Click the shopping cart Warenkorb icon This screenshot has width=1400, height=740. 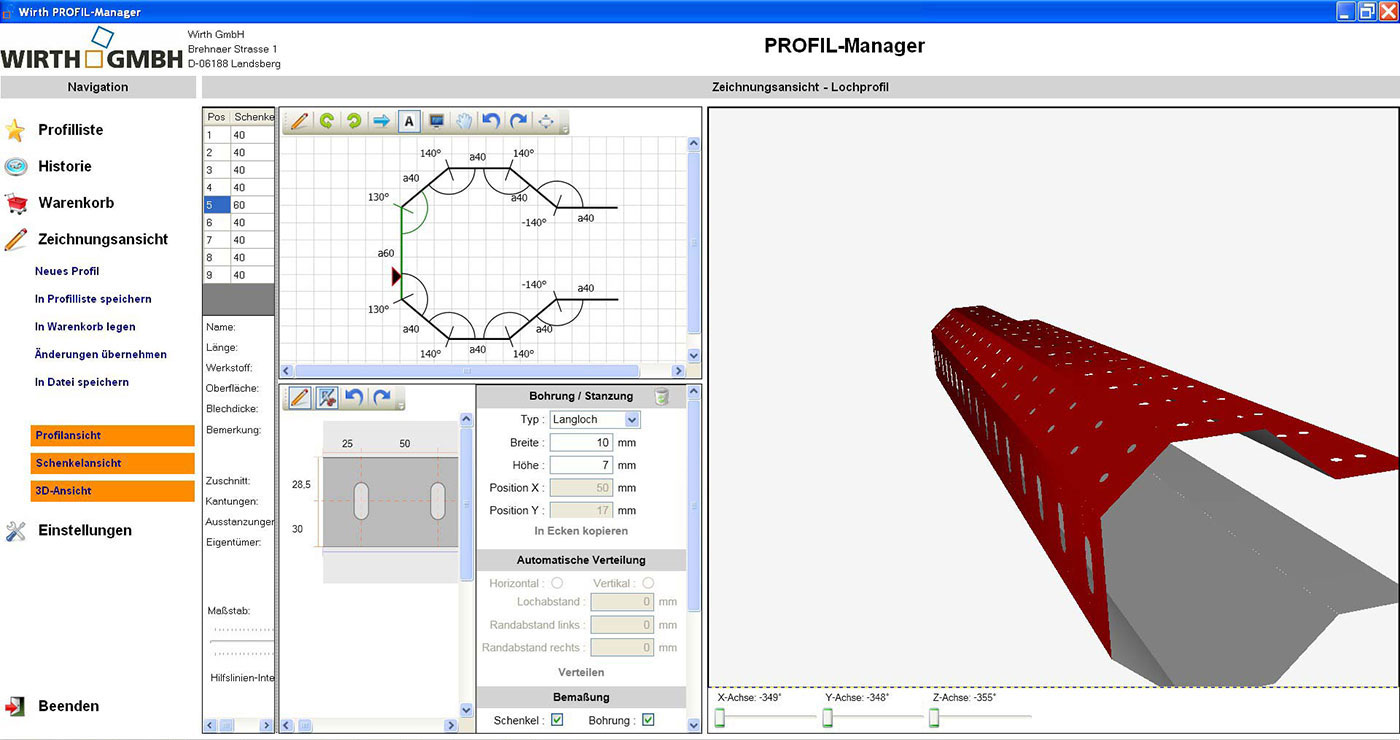click(15, 203)
